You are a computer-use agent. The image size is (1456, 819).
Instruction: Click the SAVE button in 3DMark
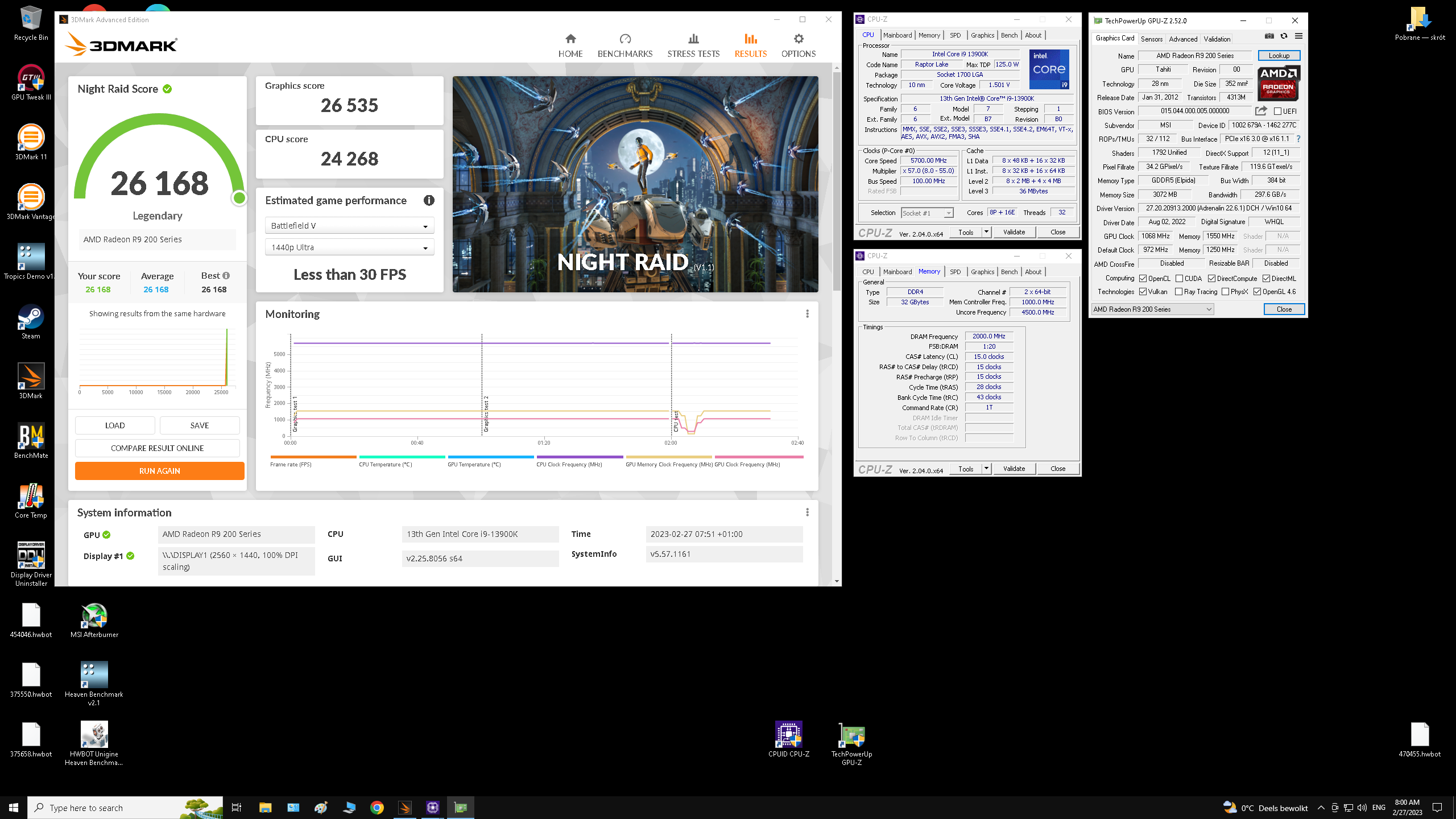point(200,425)
